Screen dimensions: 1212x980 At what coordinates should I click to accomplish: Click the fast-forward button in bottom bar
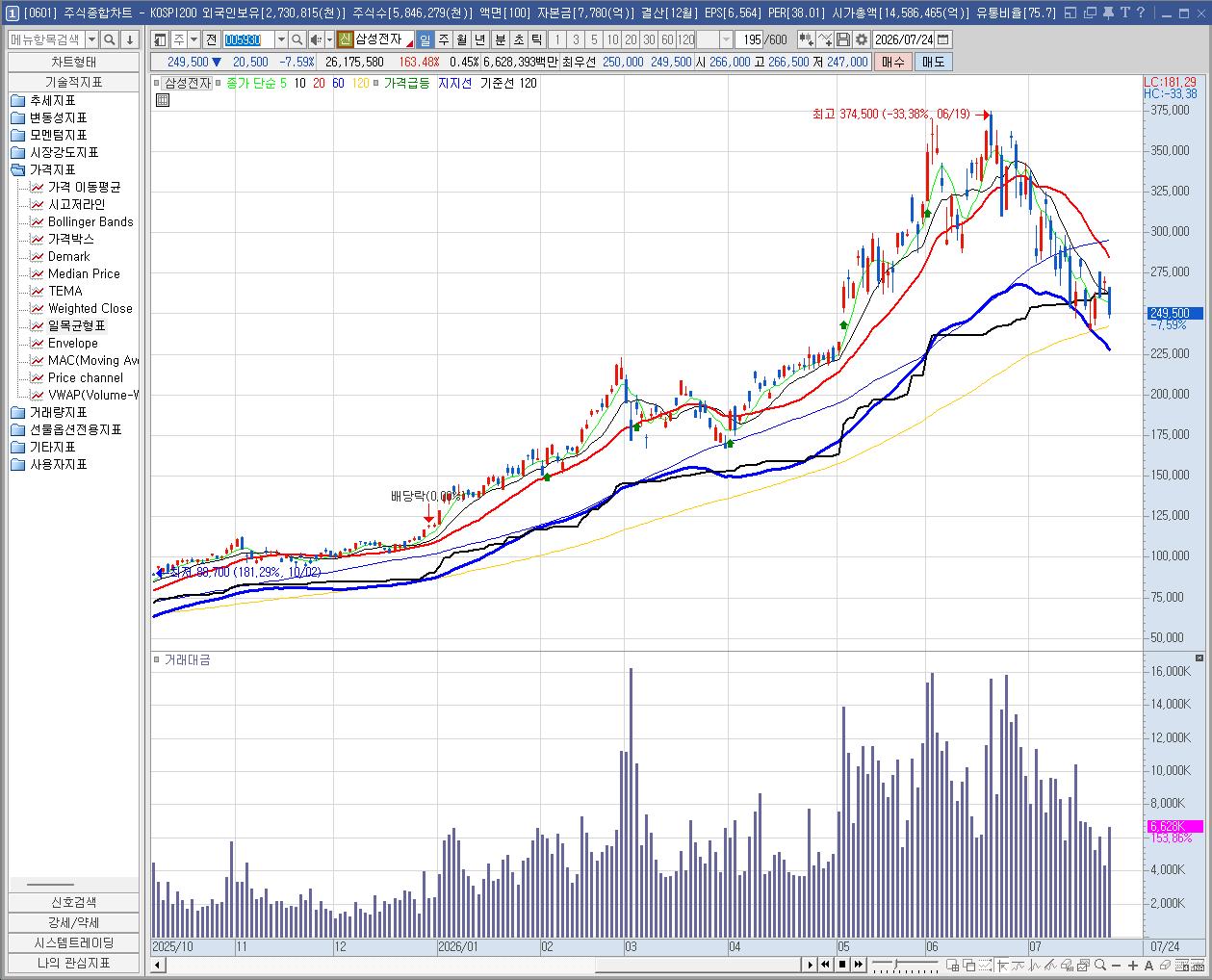859,965
